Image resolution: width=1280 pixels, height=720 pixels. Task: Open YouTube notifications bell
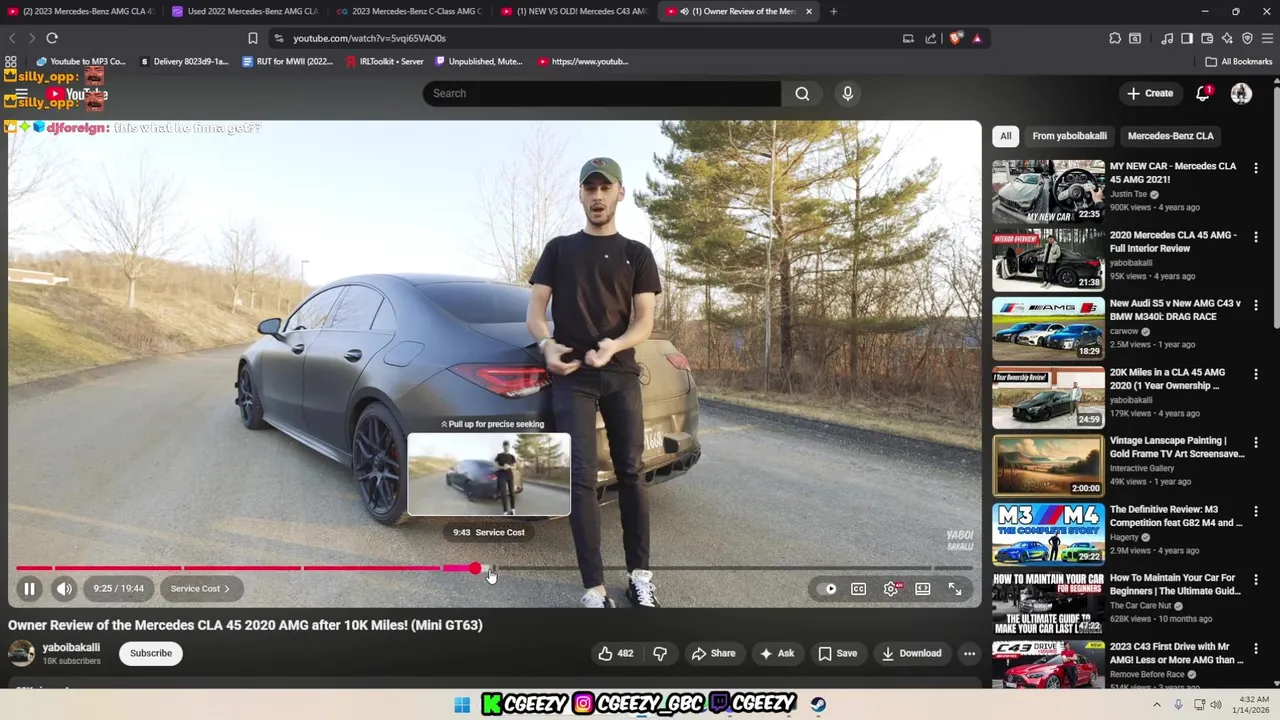[1204, 93]
